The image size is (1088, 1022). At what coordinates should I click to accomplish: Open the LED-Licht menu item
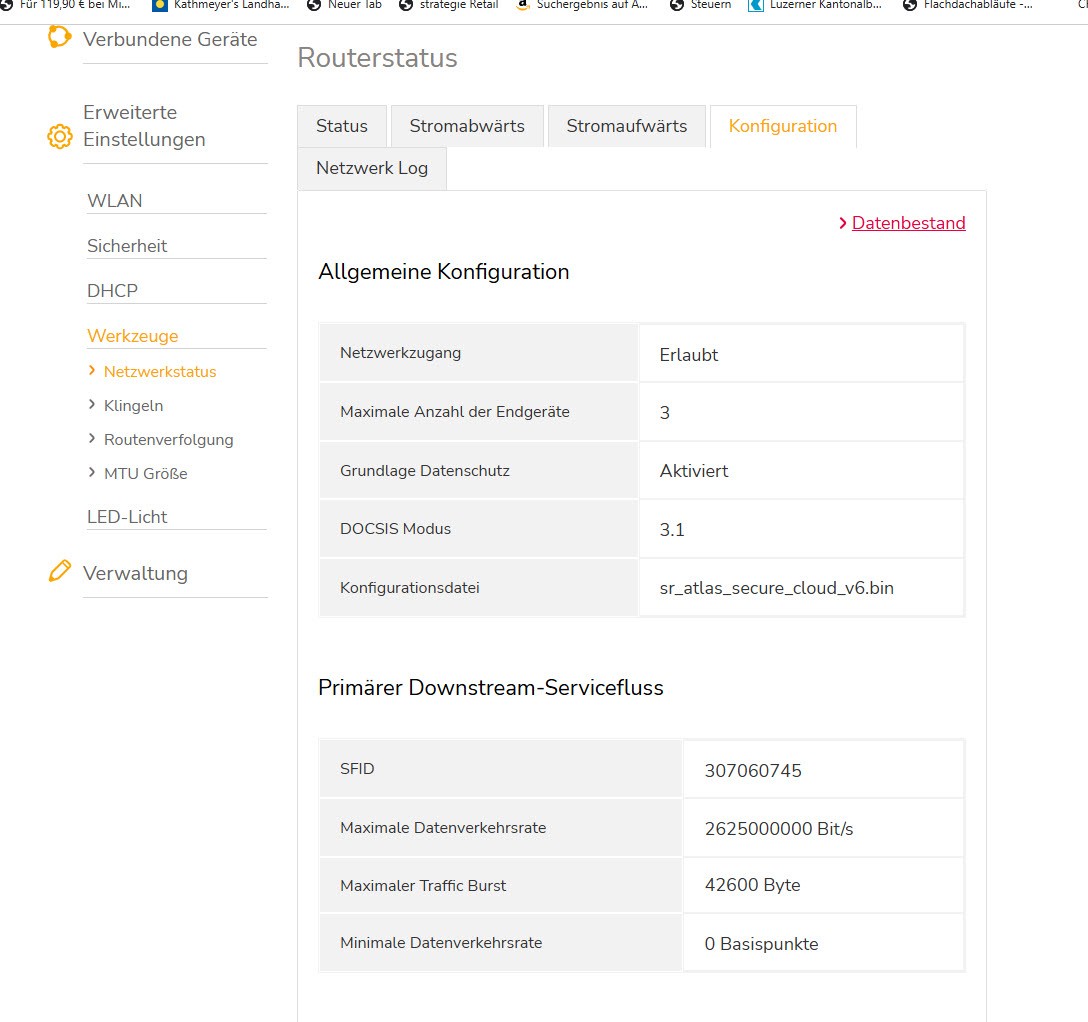point(127,517)
